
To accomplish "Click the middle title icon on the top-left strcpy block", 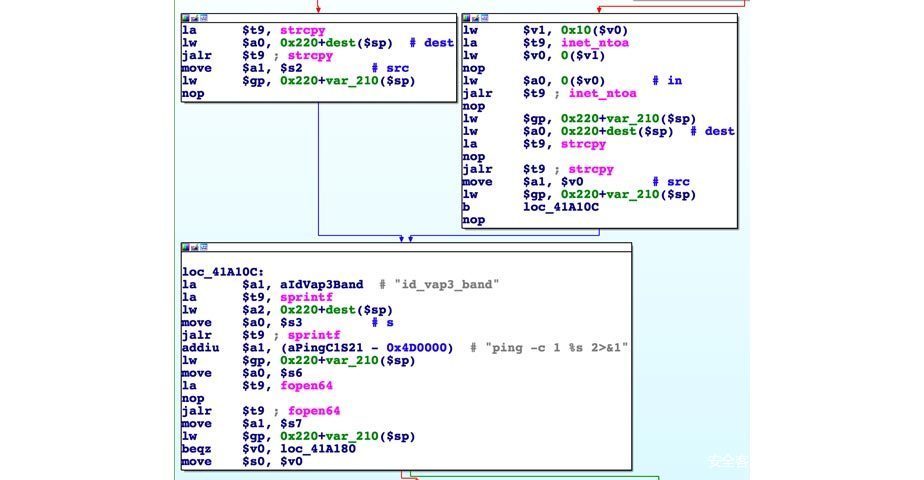I will (196, 18).
